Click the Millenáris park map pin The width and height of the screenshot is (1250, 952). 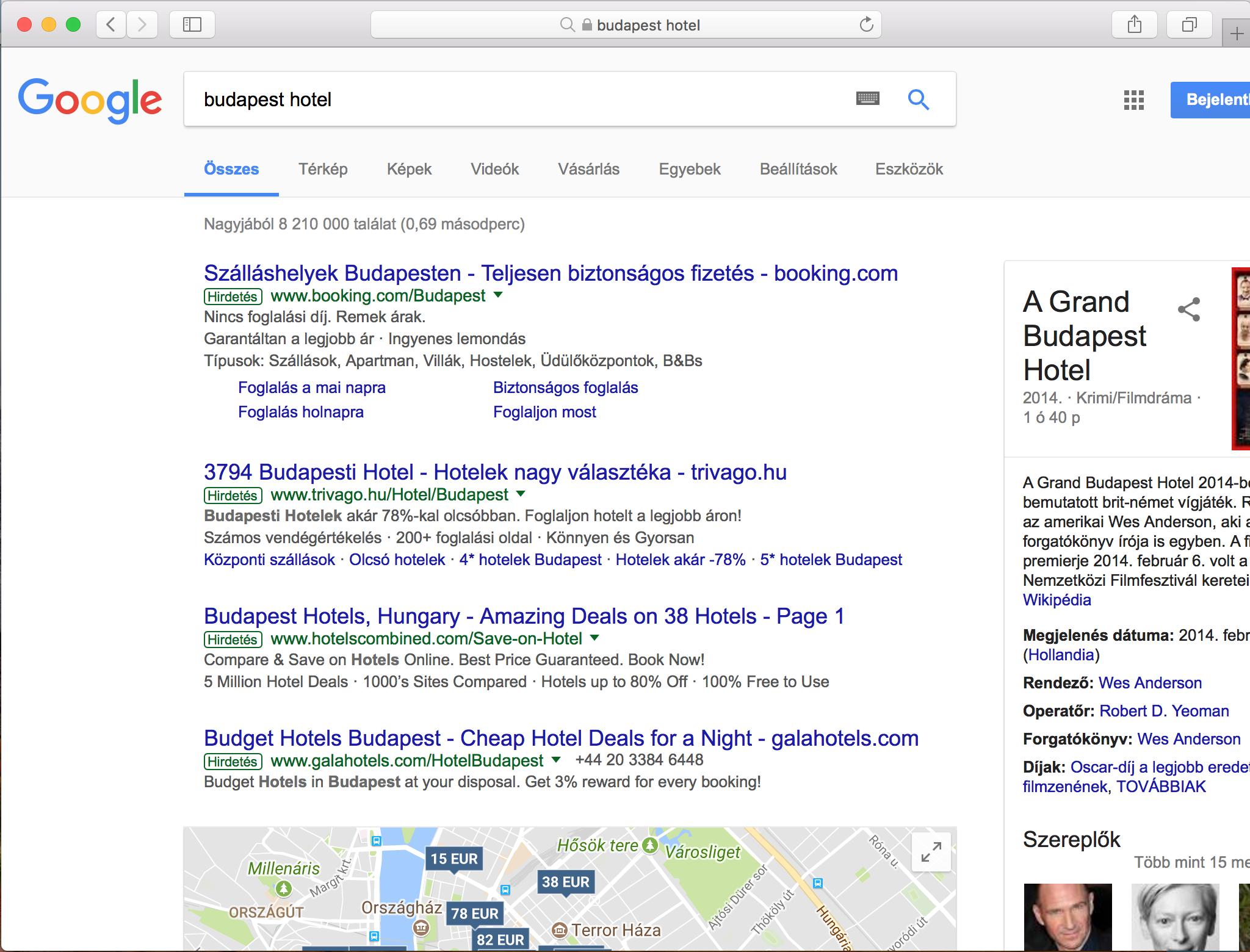pos(283,889)
